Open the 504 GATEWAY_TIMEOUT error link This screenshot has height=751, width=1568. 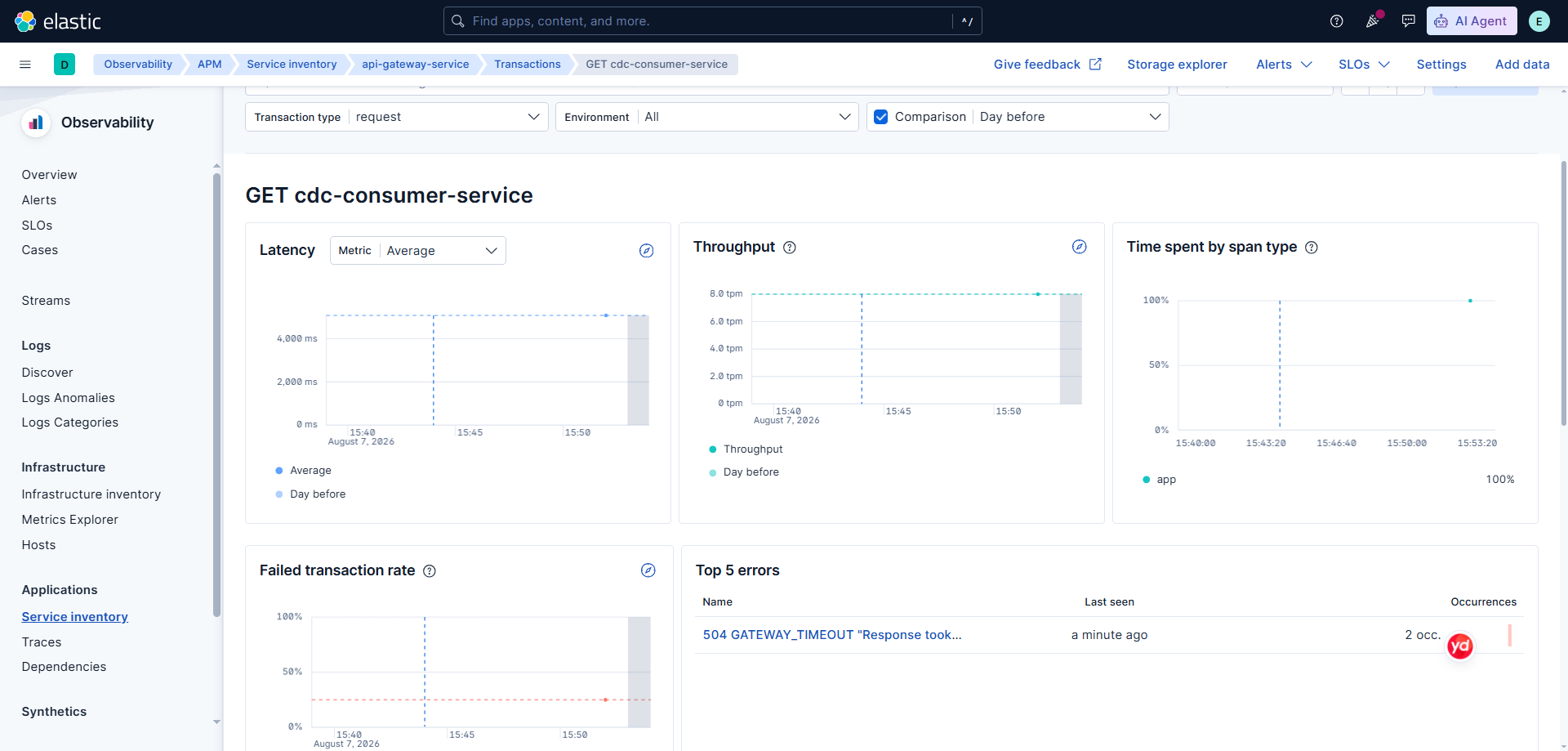tap(832, 635)
